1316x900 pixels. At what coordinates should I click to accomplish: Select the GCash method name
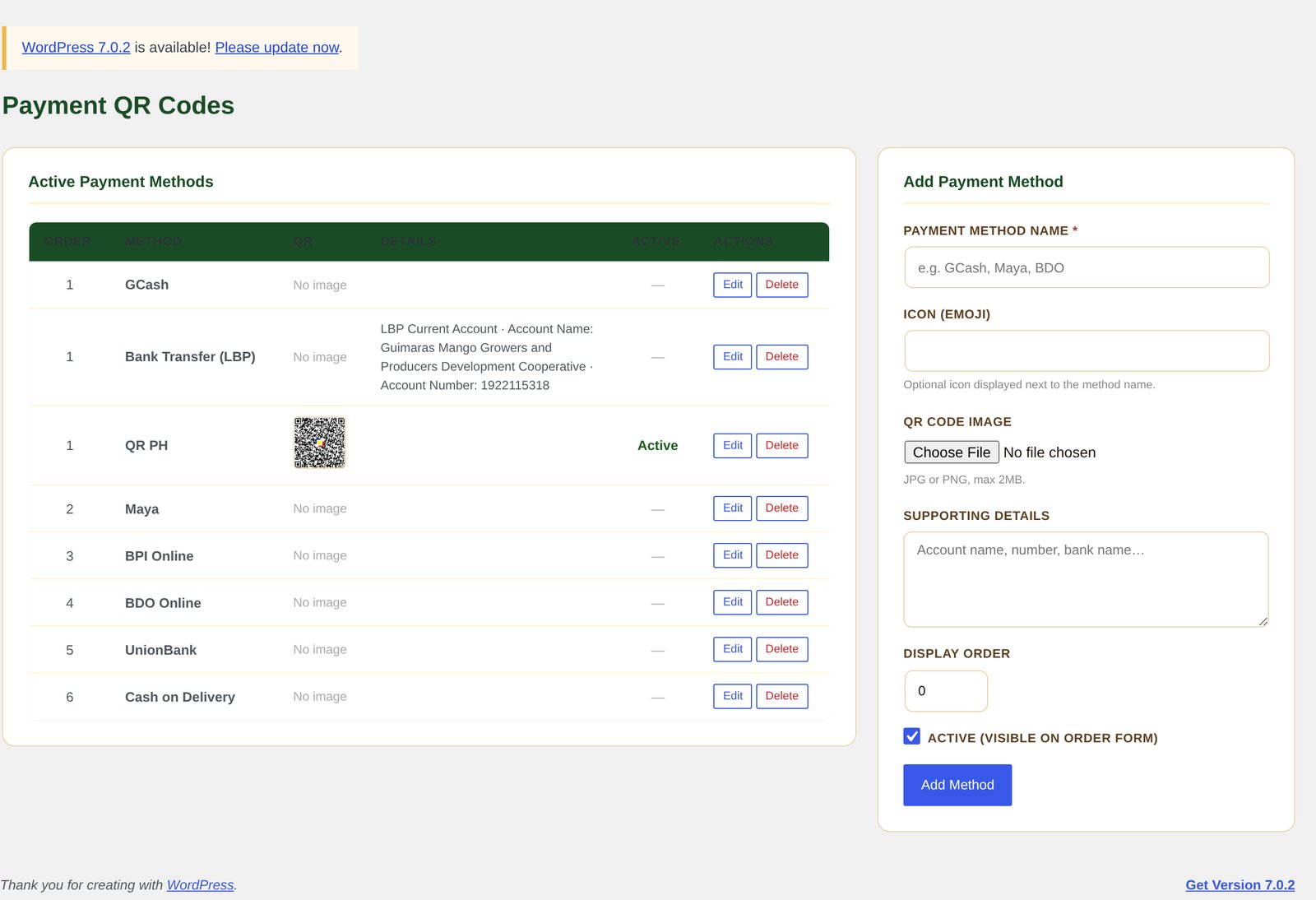click(146, 285)
